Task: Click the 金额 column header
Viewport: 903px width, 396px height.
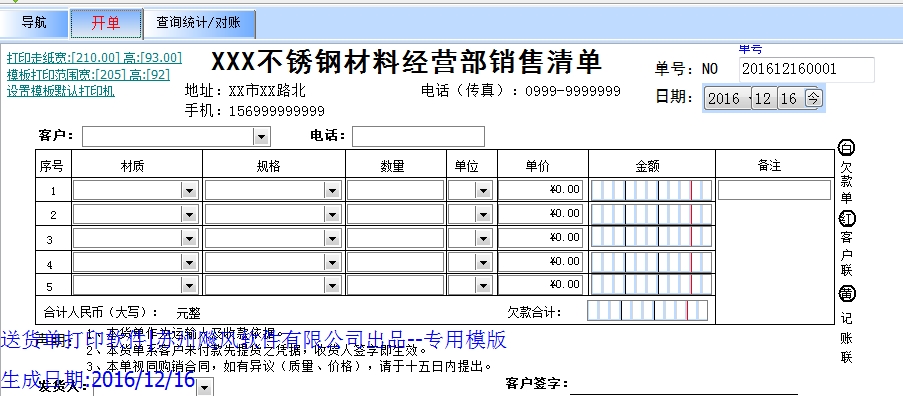Action: (647, 166)
